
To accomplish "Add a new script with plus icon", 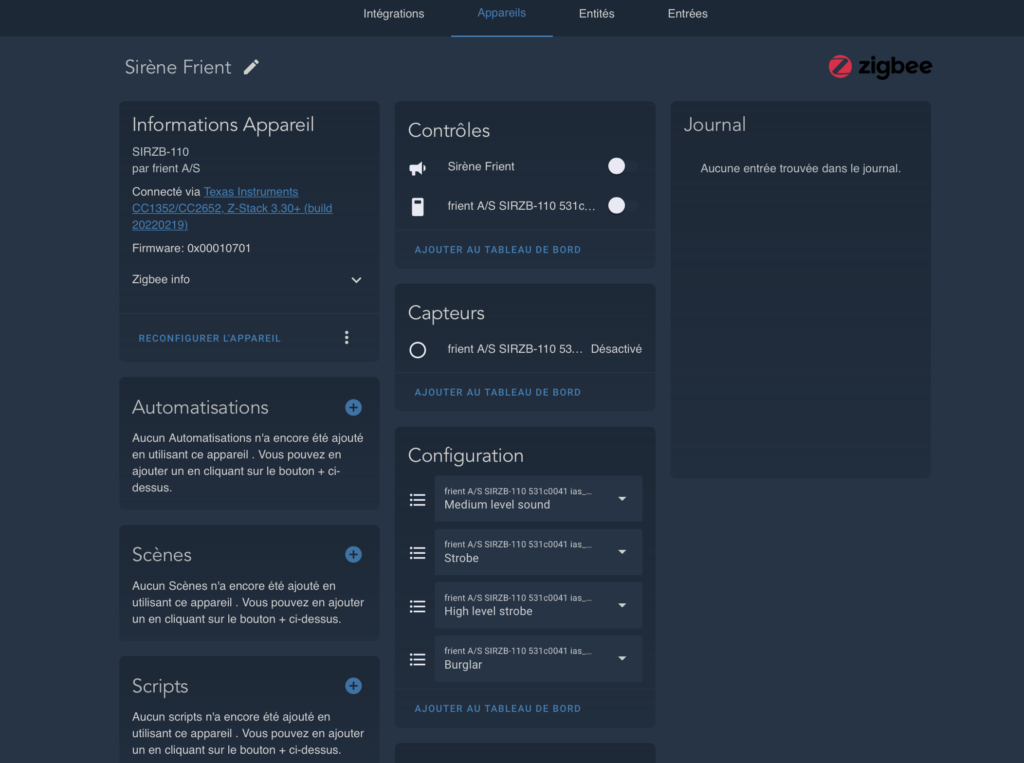I will tap(353, 686).
